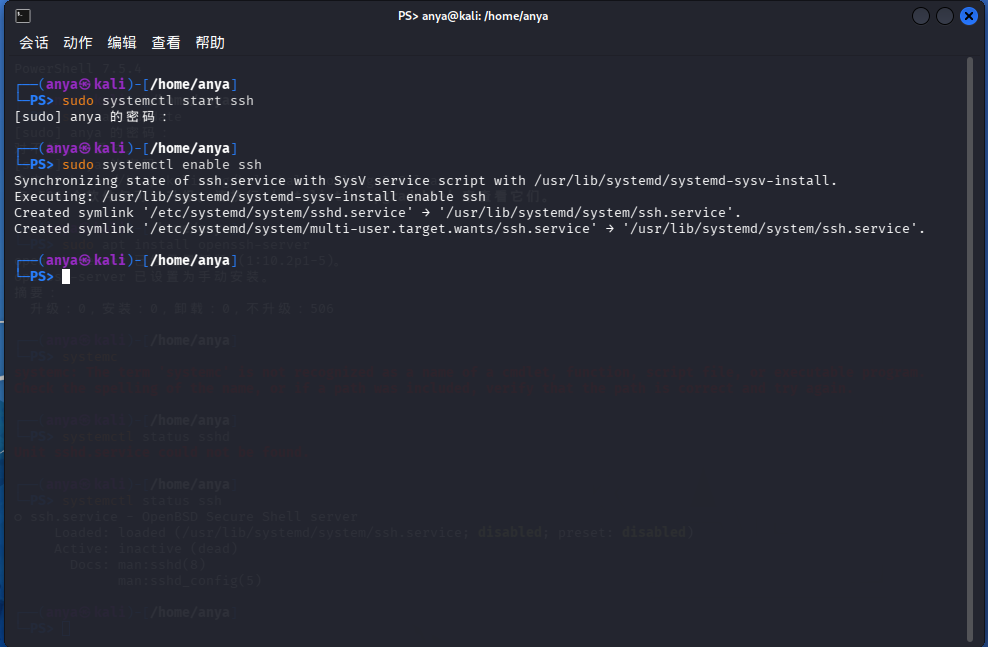
Task: Open the 会话 menu
Action: click(34, 43)
